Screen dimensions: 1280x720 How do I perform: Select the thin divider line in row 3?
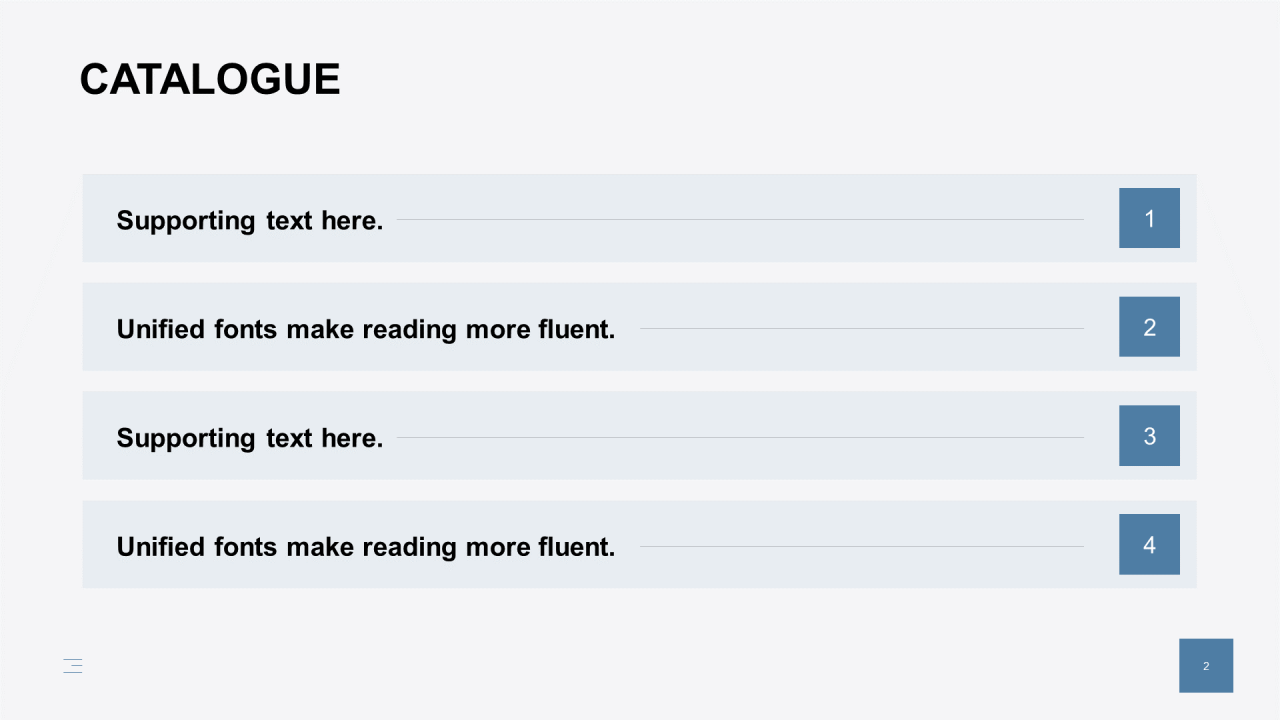[740, 437]
